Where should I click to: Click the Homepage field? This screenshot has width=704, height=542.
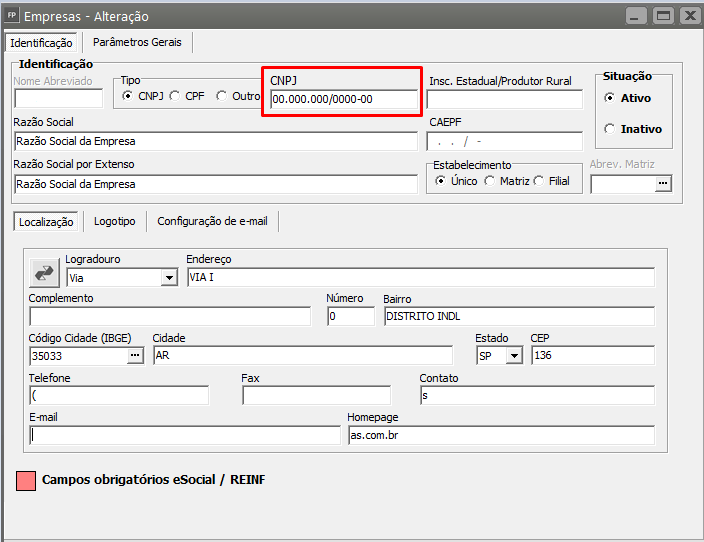(500, 435)
